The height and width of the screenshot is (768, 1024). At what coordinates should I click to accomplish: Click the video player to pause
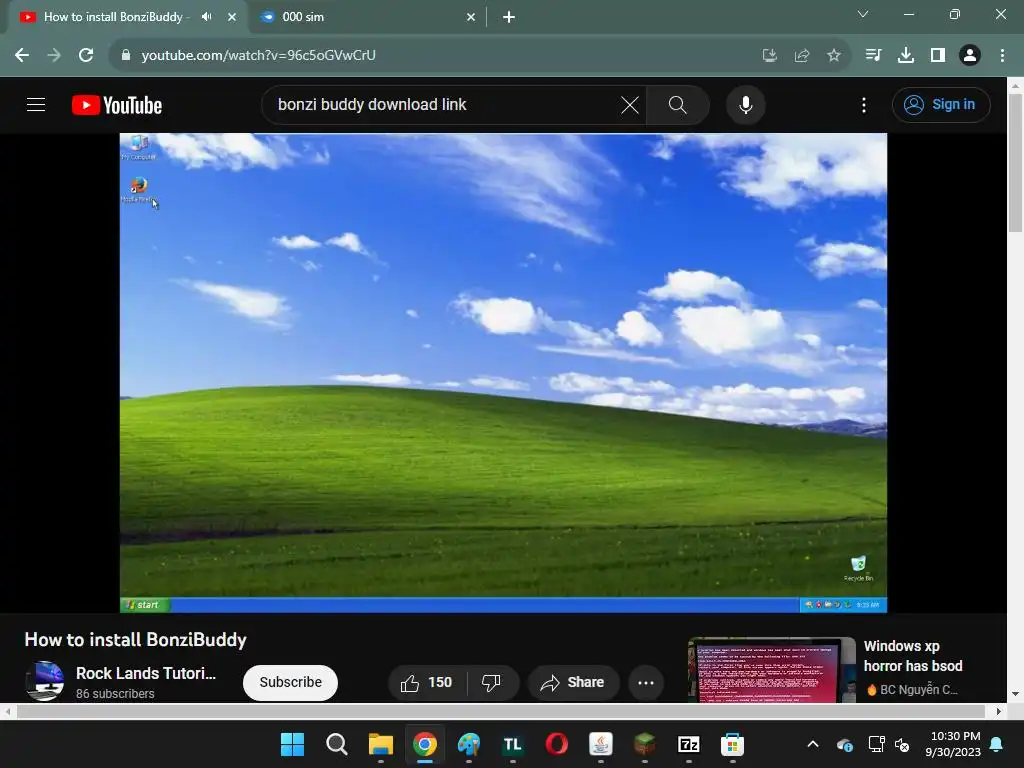503,372
